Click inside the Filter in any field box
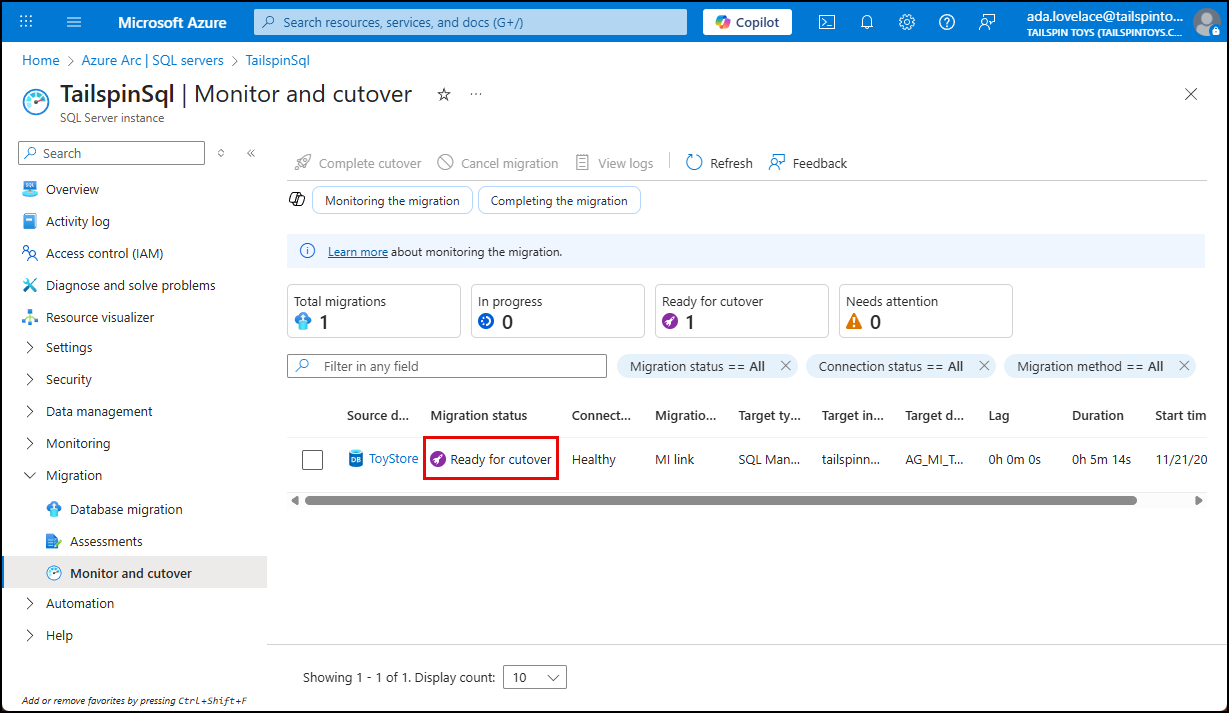This screenshot has width=1229, height=713. (x=446, y=366)
